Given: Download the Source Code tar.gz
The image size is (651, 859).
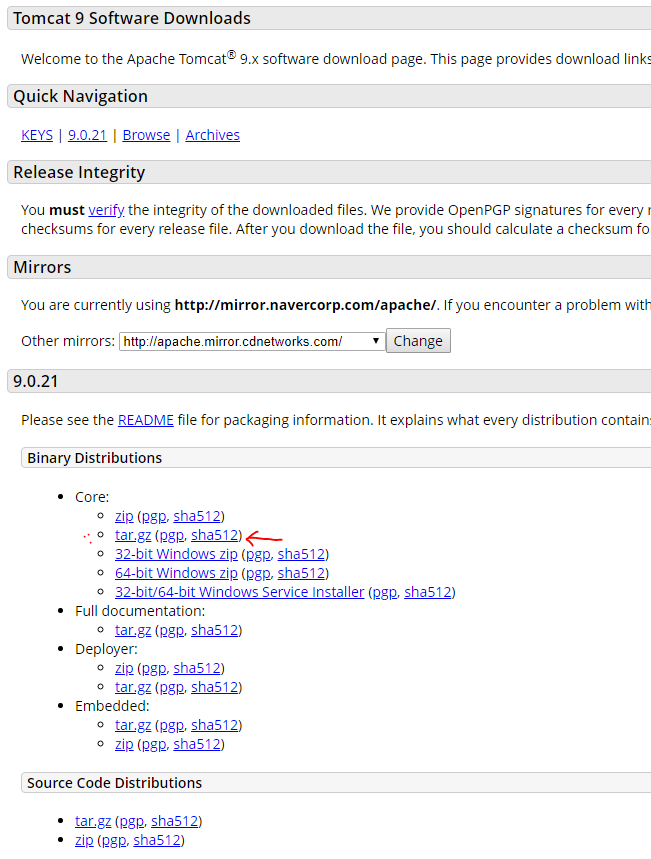Looking at the screenshot, I should (x=93, y=821).
